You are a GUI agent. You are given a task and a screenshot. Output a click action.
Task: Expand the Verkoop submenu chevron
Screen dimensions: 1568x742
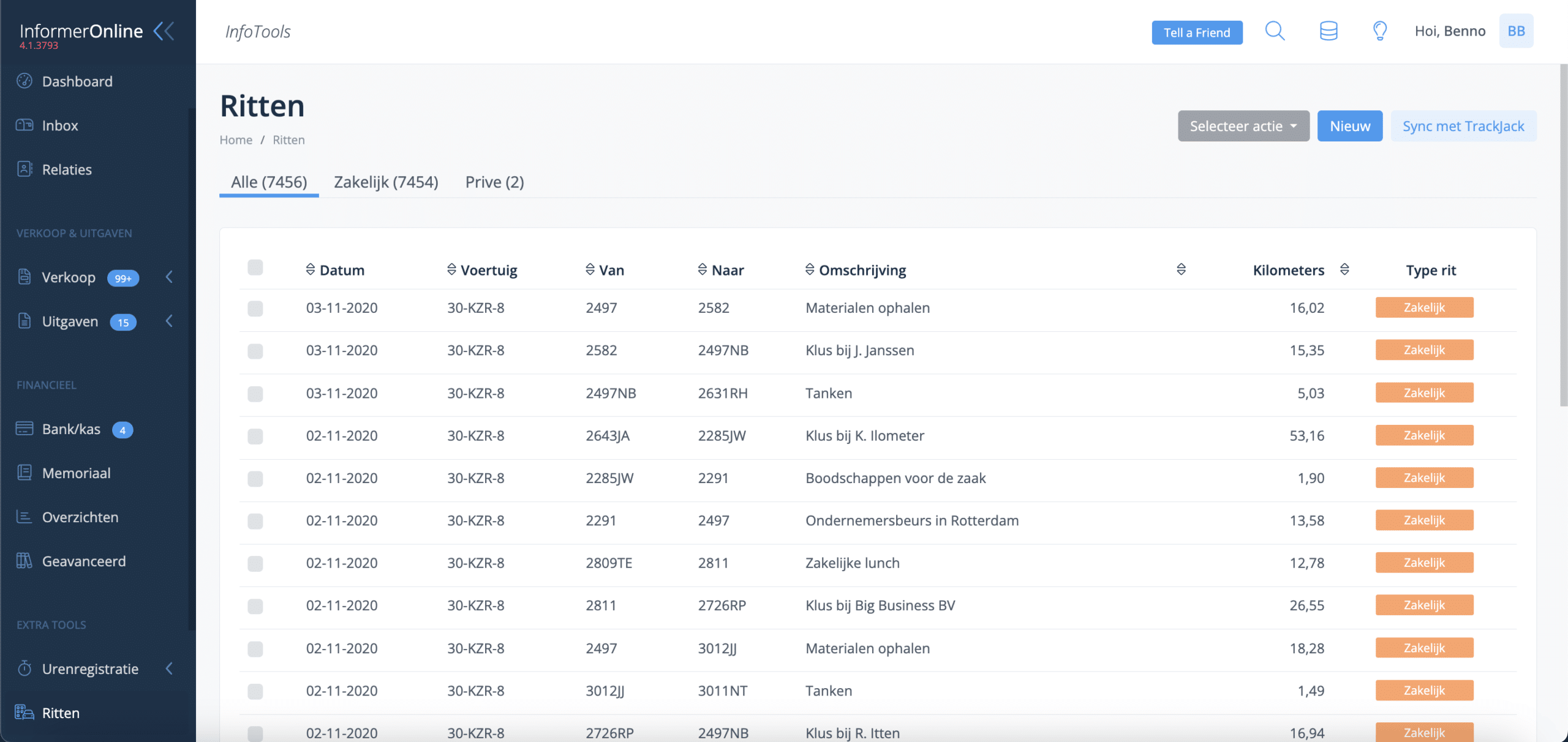(170, 277)
